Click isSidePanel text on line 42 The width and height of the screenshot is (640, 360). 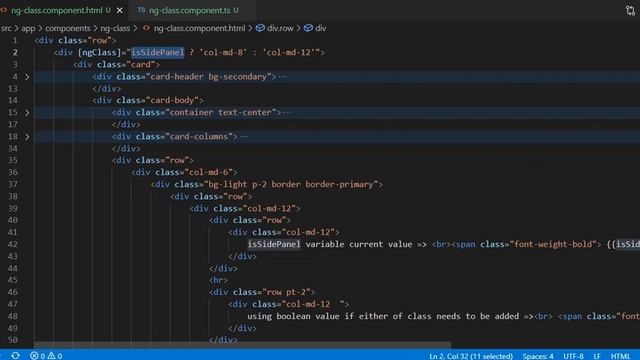(274, 244)
